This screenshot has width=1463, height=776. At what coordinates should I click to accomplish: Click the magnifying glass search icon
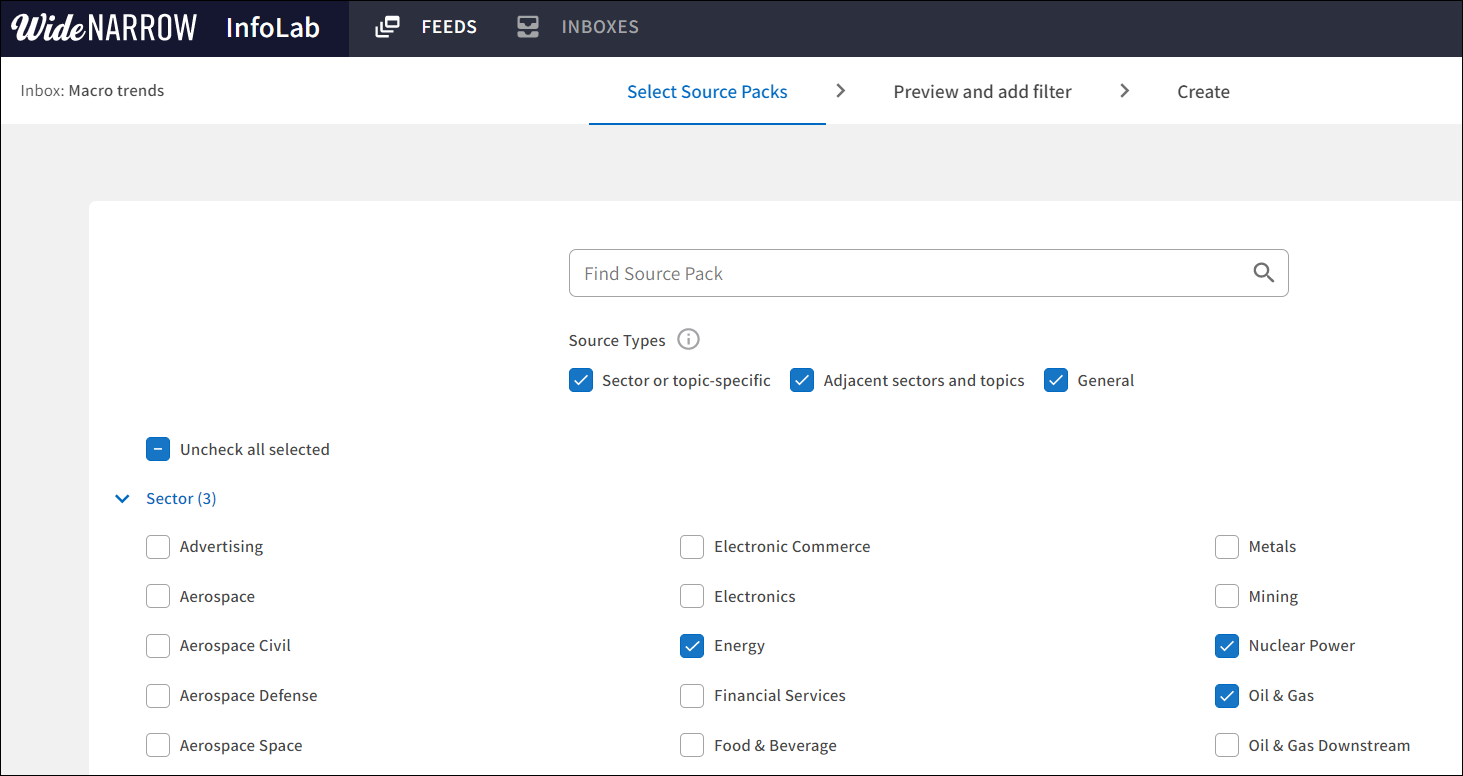(1263, 272)
